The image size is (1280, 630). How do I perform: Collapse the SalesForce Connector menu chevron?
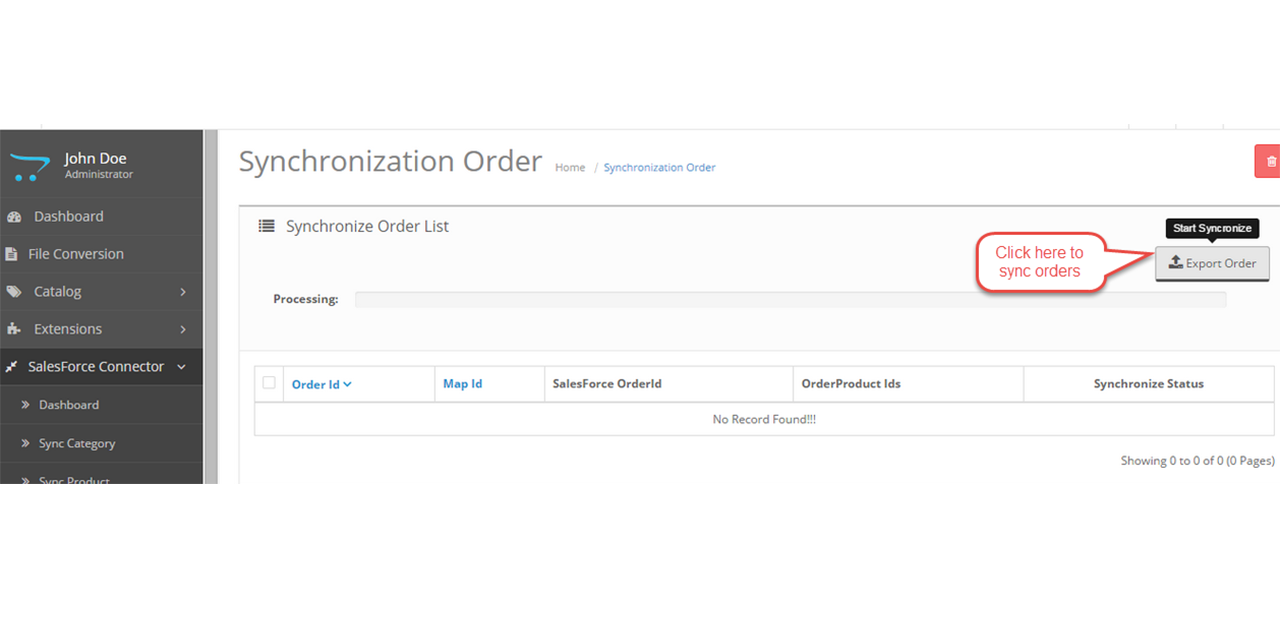coord(181,367)
